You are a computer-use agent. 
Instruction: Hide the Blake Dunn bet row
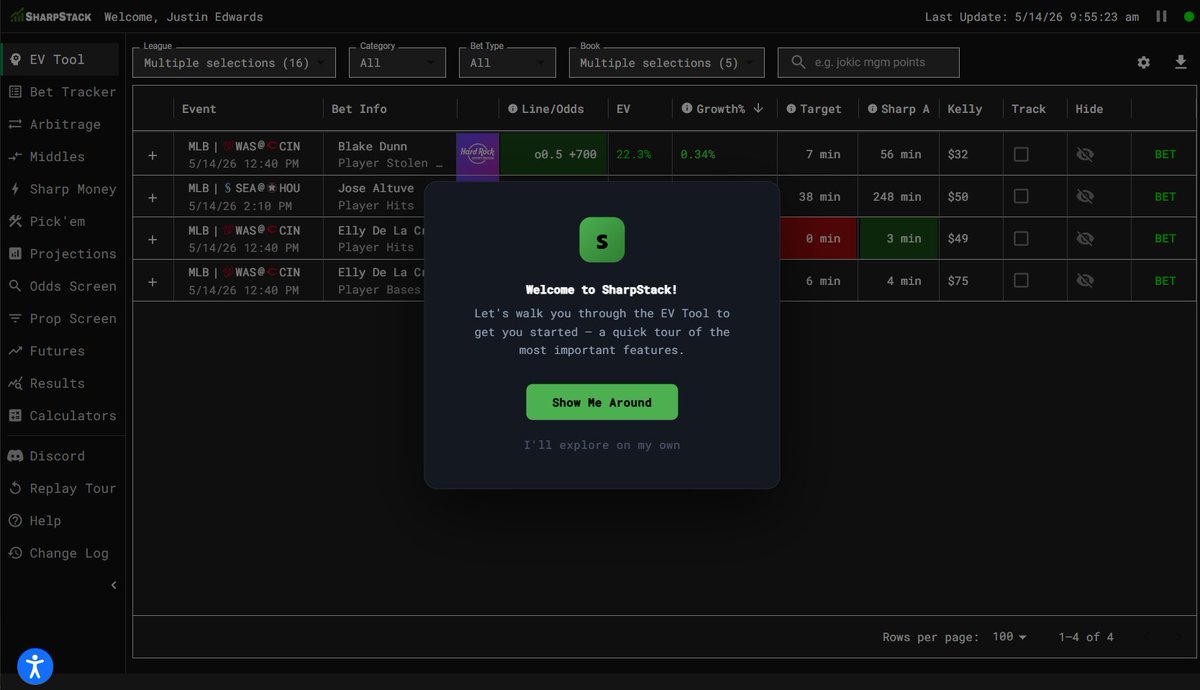pos(1084,154)
